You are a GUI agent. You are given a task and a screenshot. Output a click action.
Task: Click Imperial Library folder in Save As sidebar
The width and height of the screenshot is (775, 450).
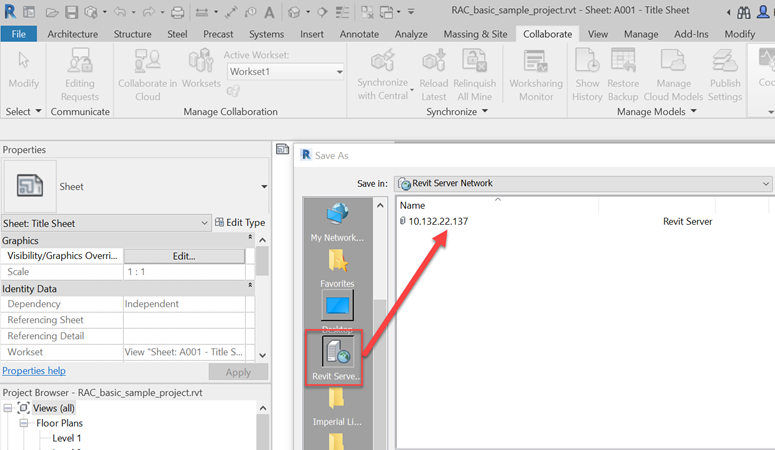click(337, 406)
